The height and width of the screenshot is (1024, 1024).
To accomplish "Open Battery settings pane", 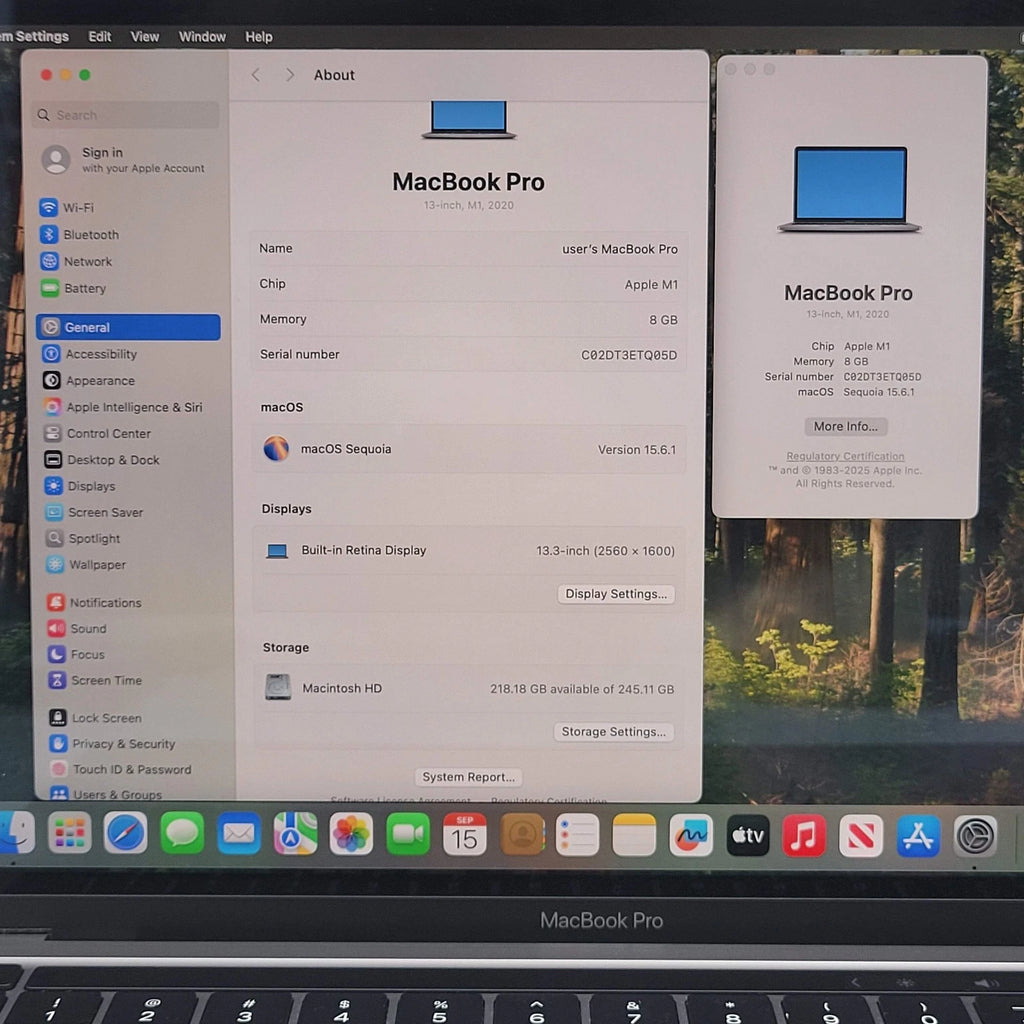I will (x=84, y=289).
